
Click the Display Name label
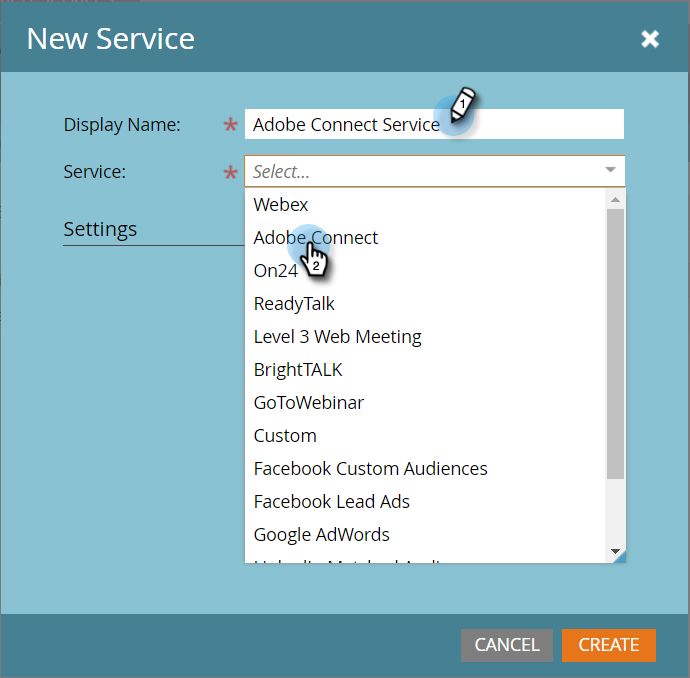coord(122,125)
